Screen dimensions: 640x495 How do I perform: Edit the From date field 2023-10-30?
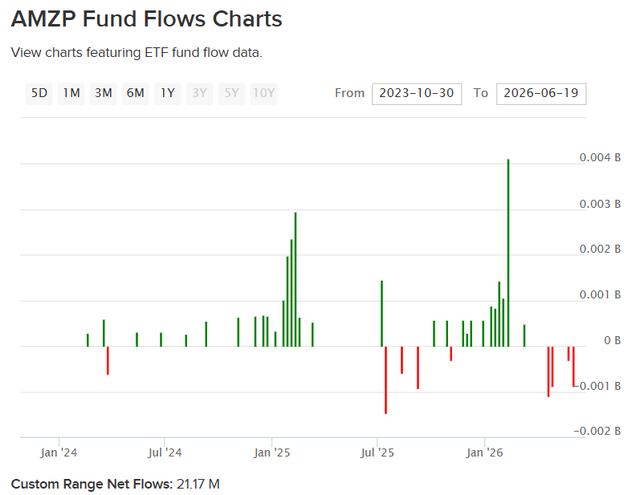pos(417,94)
